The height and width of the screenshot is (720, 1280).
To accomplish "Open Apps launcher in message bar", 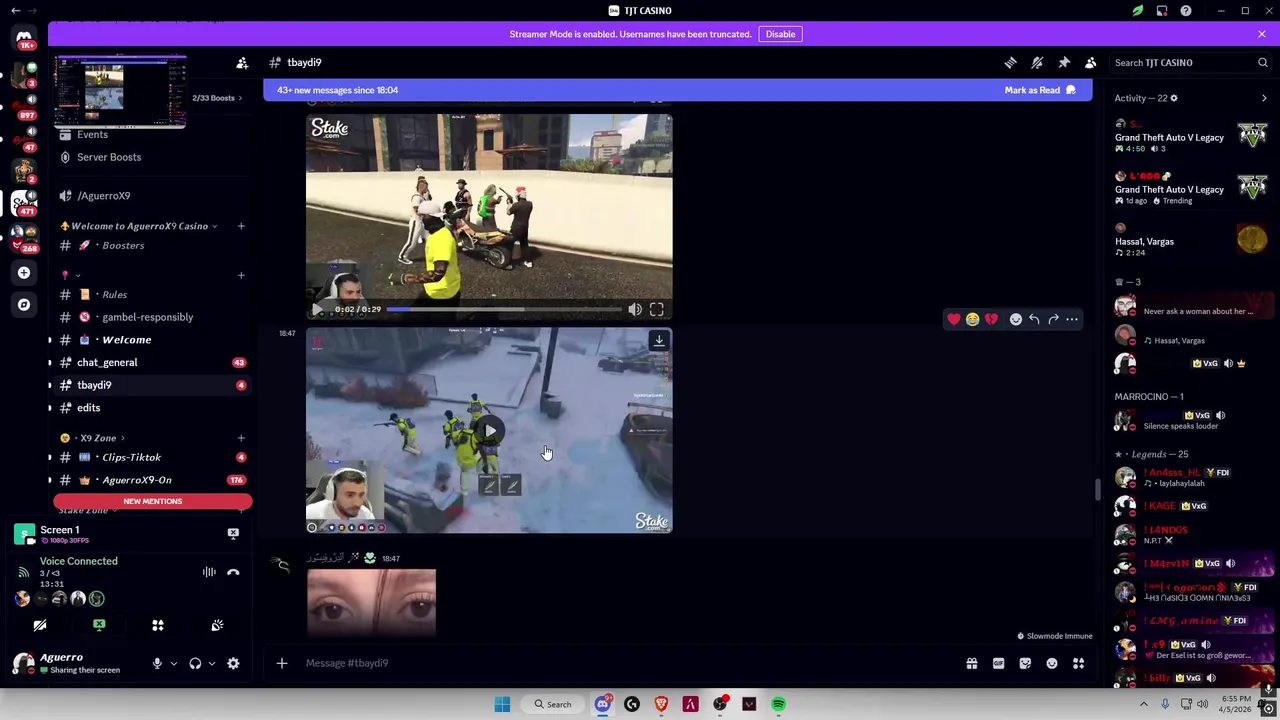I will click(x=1078, y=663).
